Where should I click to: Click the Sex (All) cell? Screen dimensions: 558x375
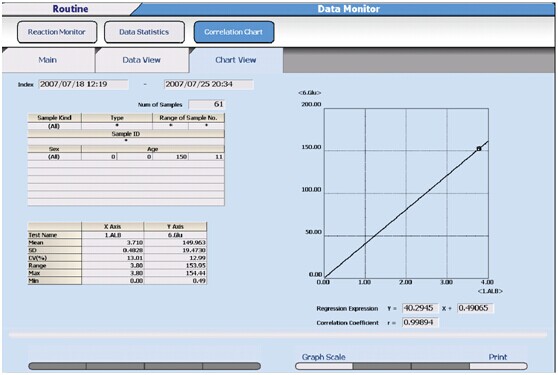[x=54, y=157]
